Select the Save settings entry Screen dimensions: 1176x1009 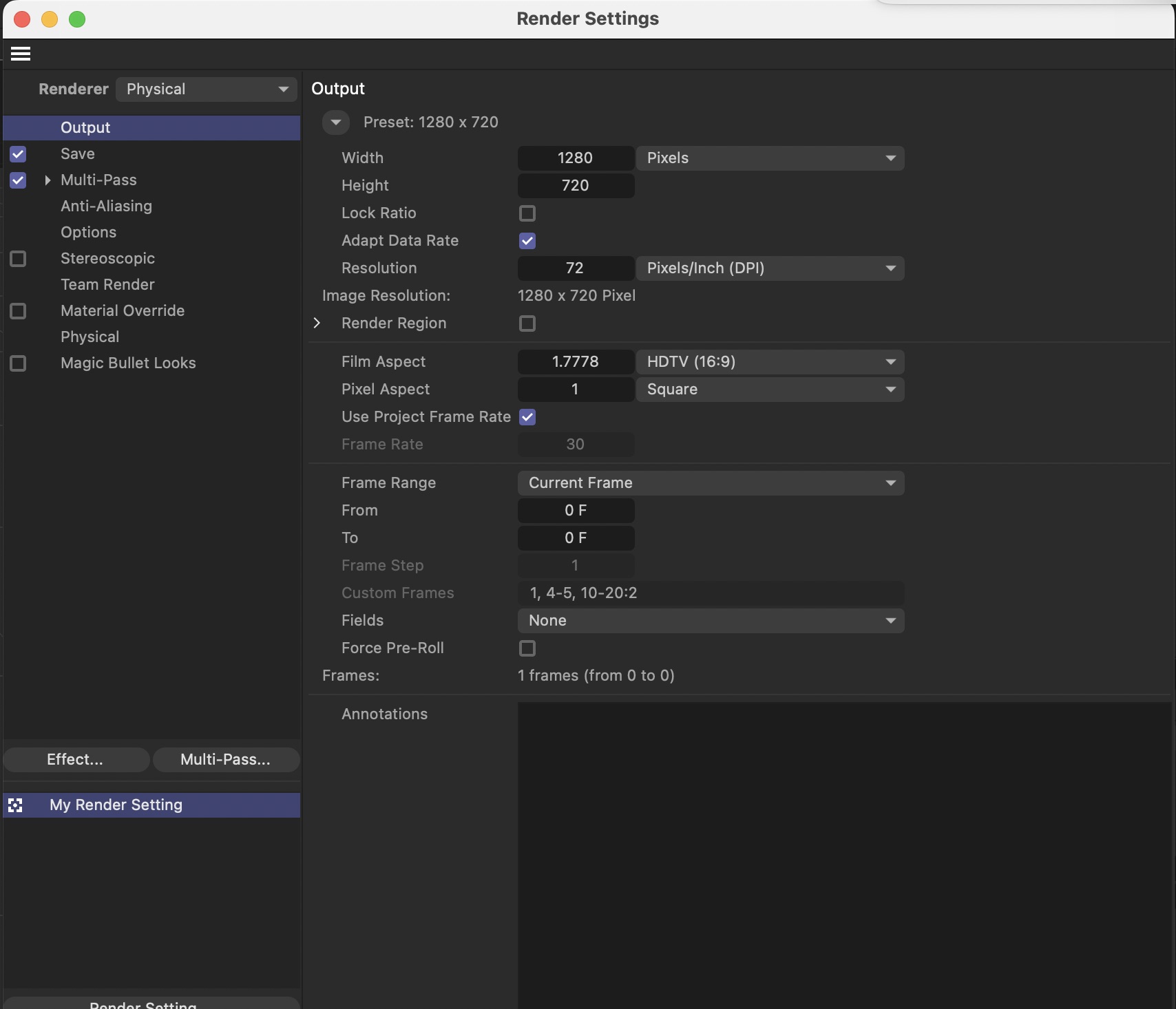pos(78,154)
